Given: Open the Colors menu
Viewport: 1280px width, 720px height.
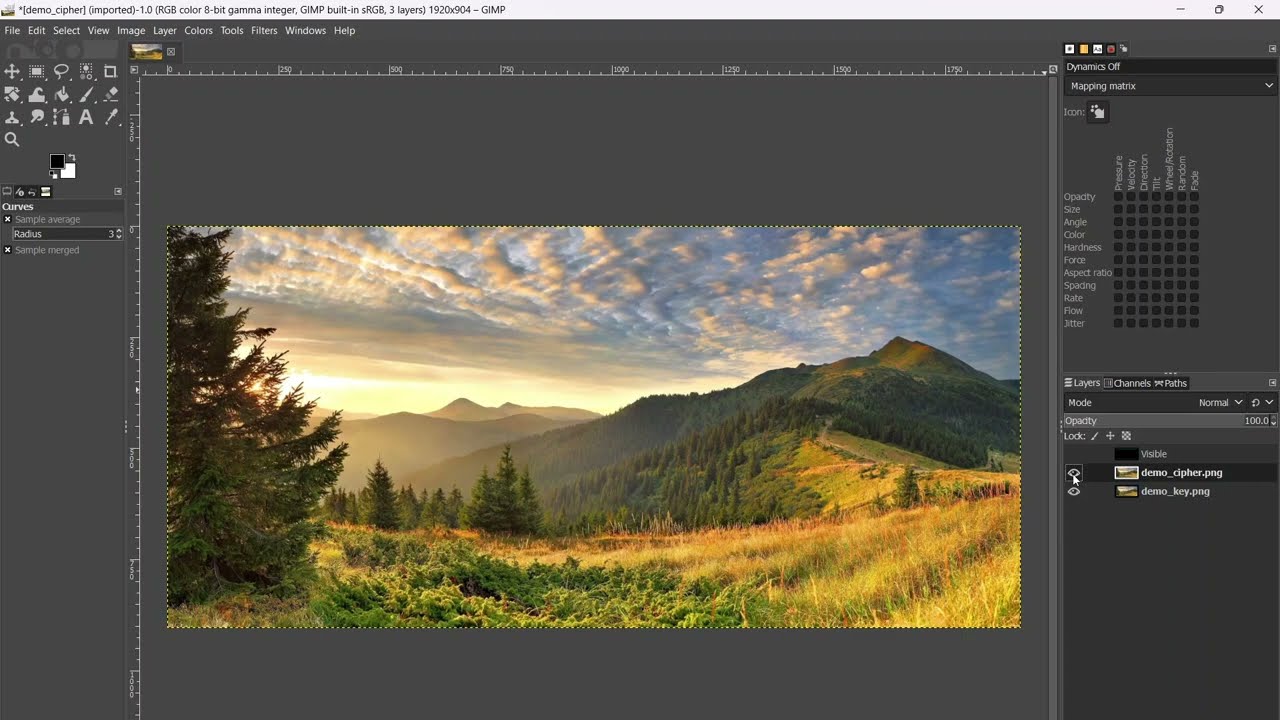Looking at the screenshot, I should pyautogui.click(x=198, y=31).
